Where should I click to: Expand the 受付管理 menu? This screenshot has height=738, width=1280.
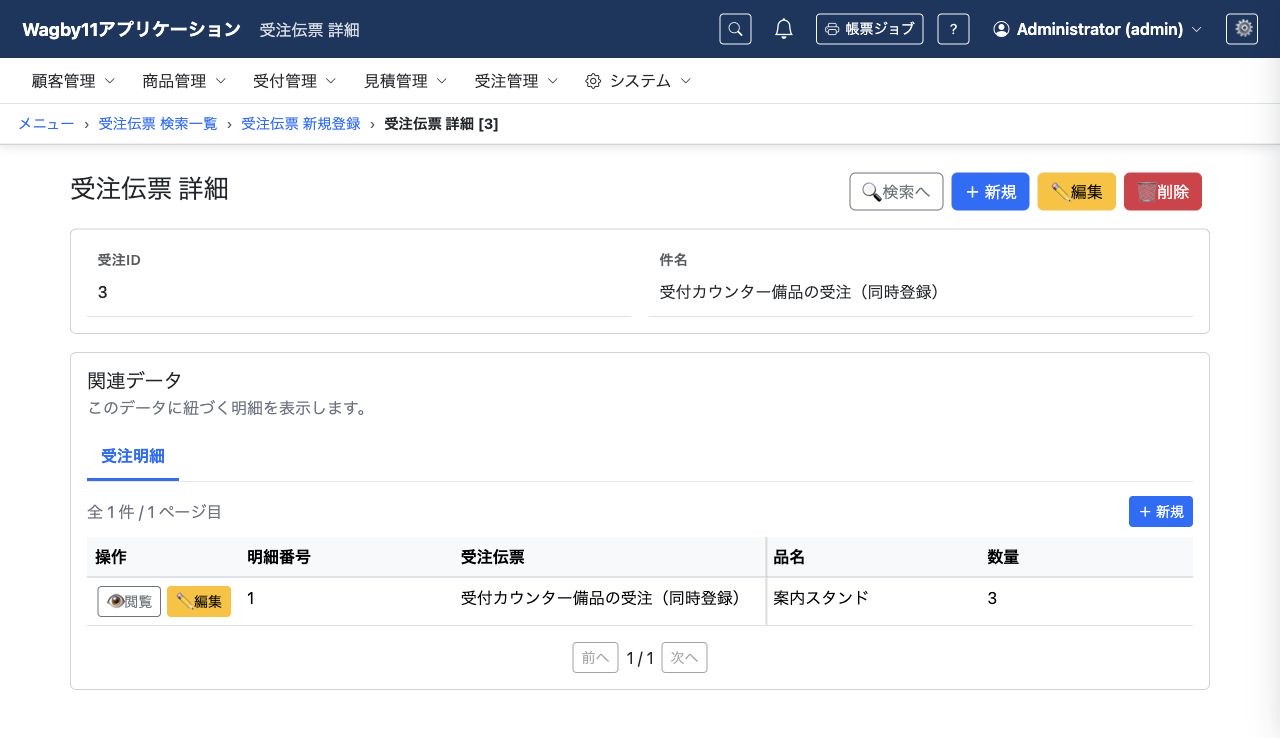point(295,81)
